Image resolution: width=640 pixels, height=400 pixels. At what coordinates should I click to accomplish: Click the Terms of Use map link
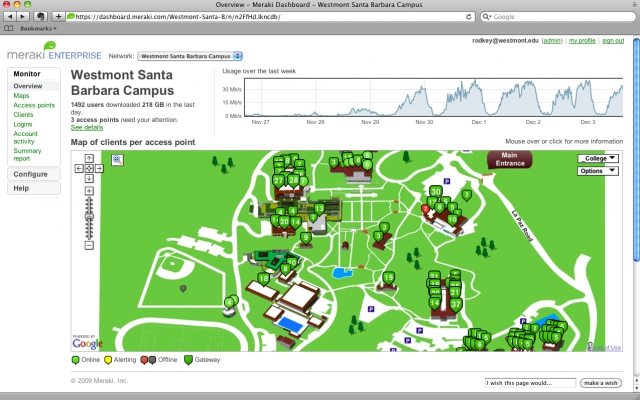605,347
